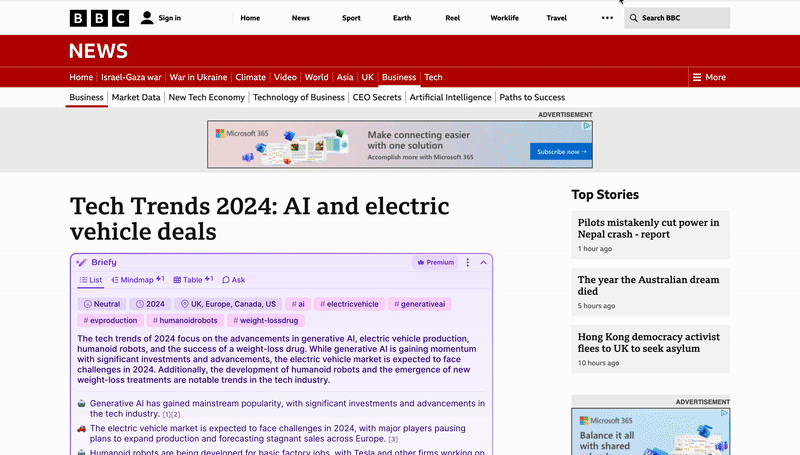
Task: Click the BBC logo
Action: 99,18
